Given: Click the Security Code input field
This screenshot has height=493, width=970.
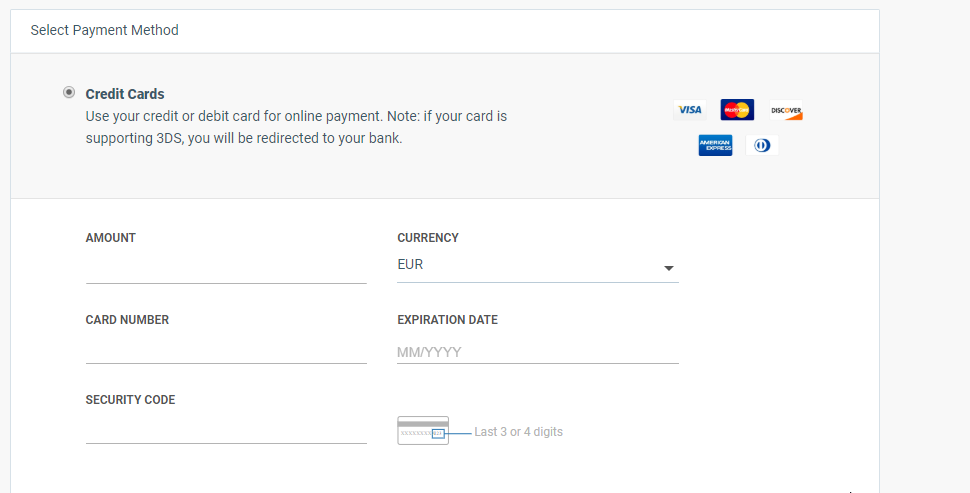Looking at the screenshot, I should pos(226,430).
